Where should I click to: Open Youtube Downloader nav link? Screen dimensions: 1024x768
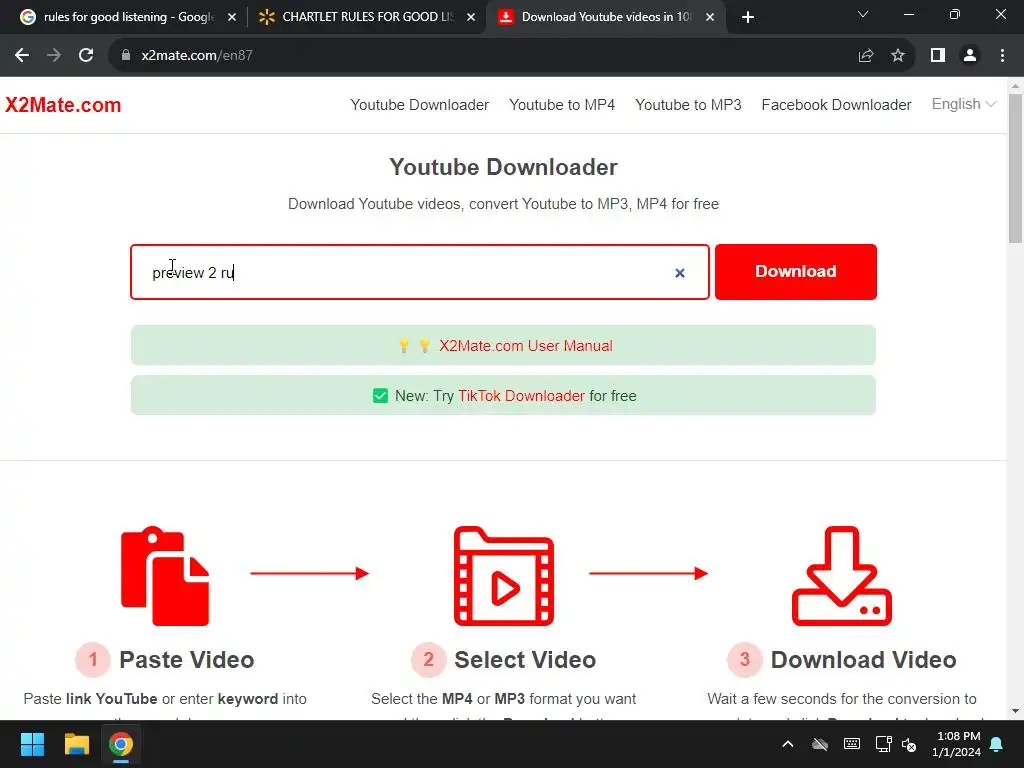point(419,105)
